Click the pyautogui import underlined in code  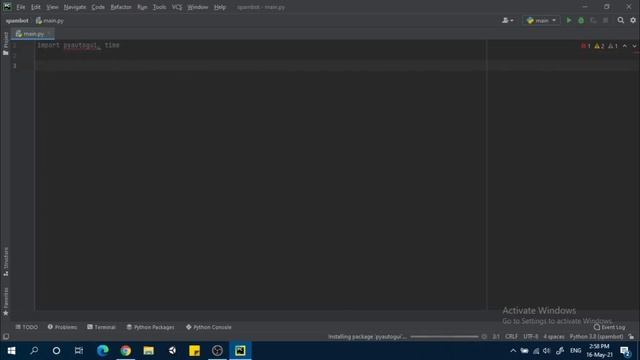[81, 45]
